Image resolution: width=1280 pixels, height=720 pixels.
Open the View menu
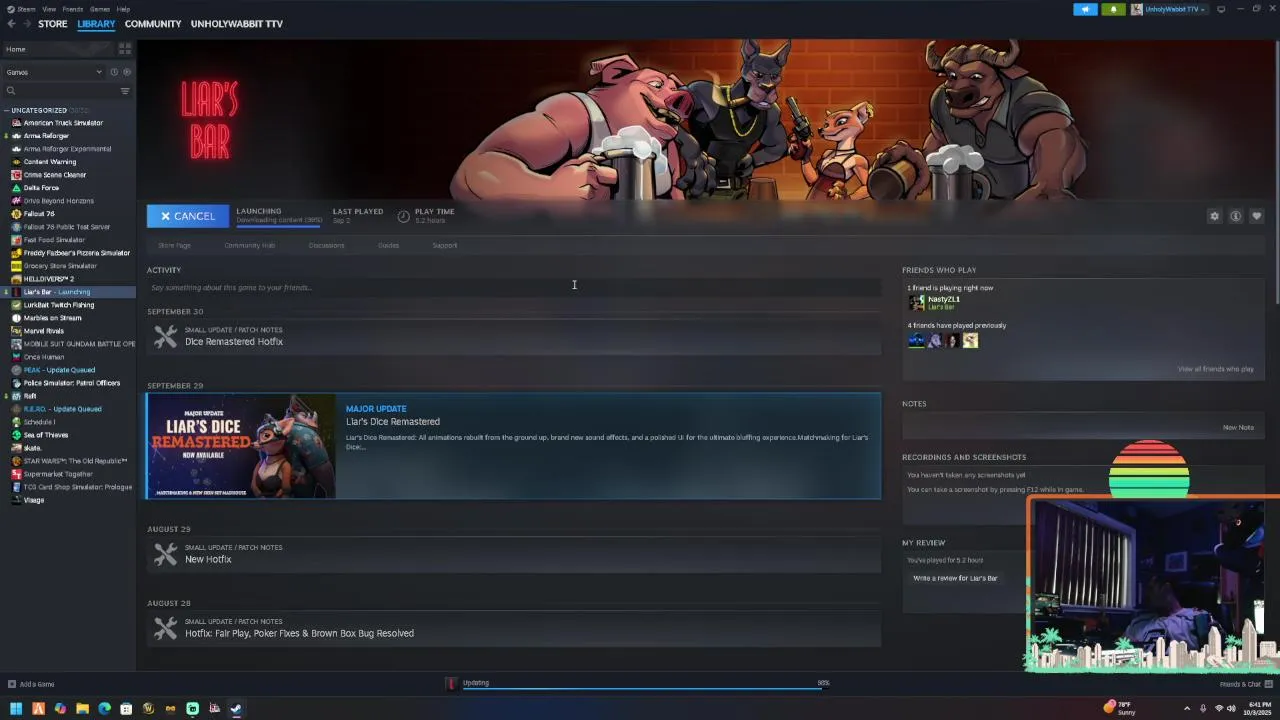49,9
